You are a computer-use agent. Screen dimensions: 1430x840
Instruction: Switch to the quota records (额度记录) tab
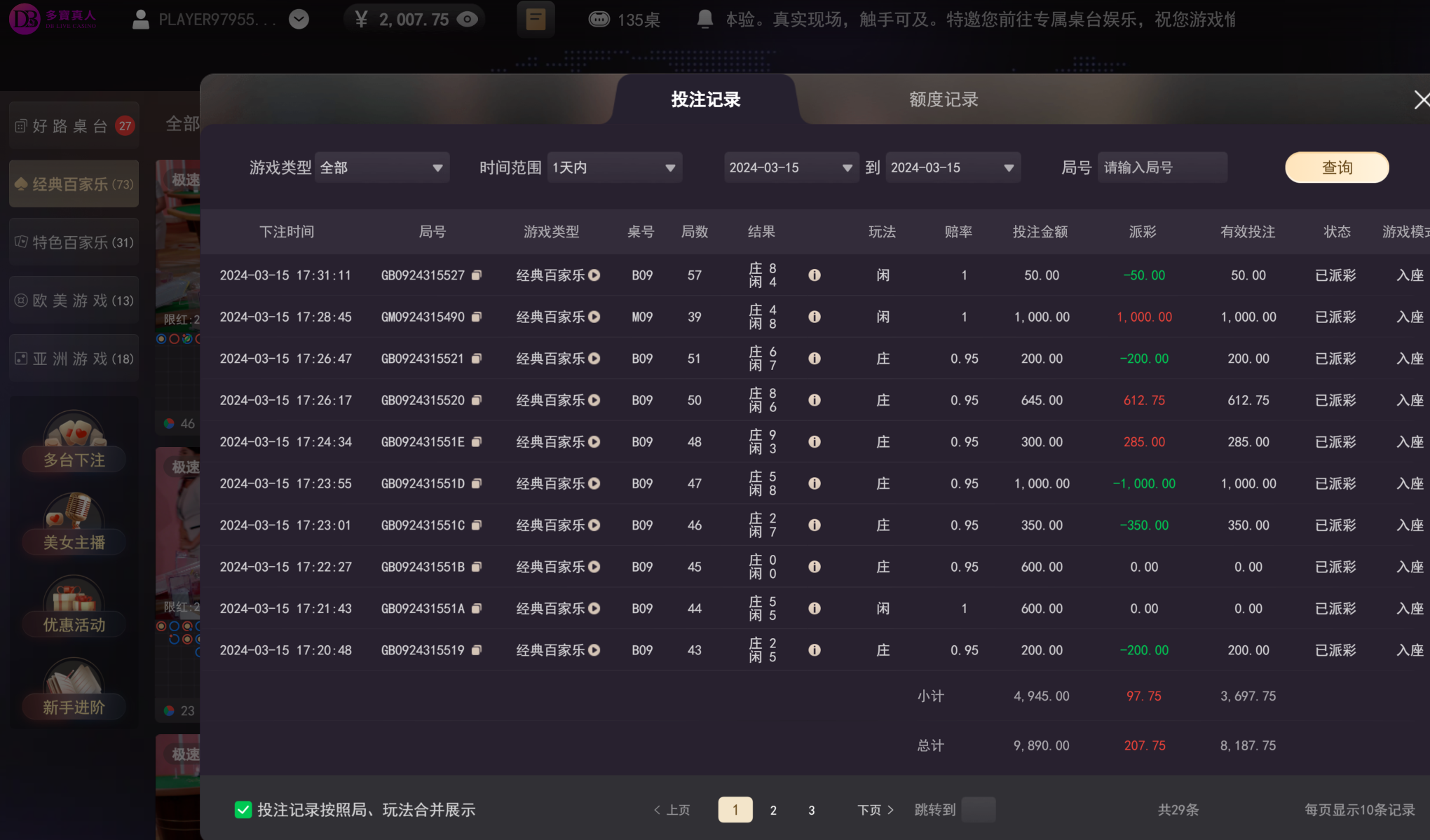point(944,99)
